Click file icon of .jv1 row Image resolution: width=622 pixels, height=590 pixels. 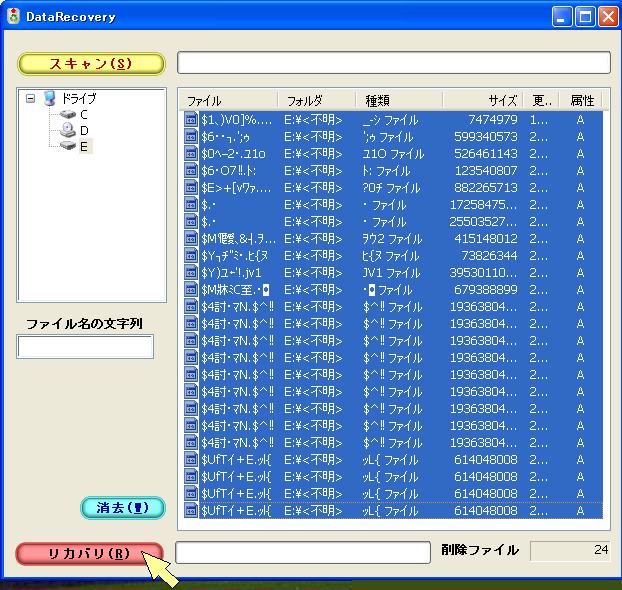pos(191,273)
